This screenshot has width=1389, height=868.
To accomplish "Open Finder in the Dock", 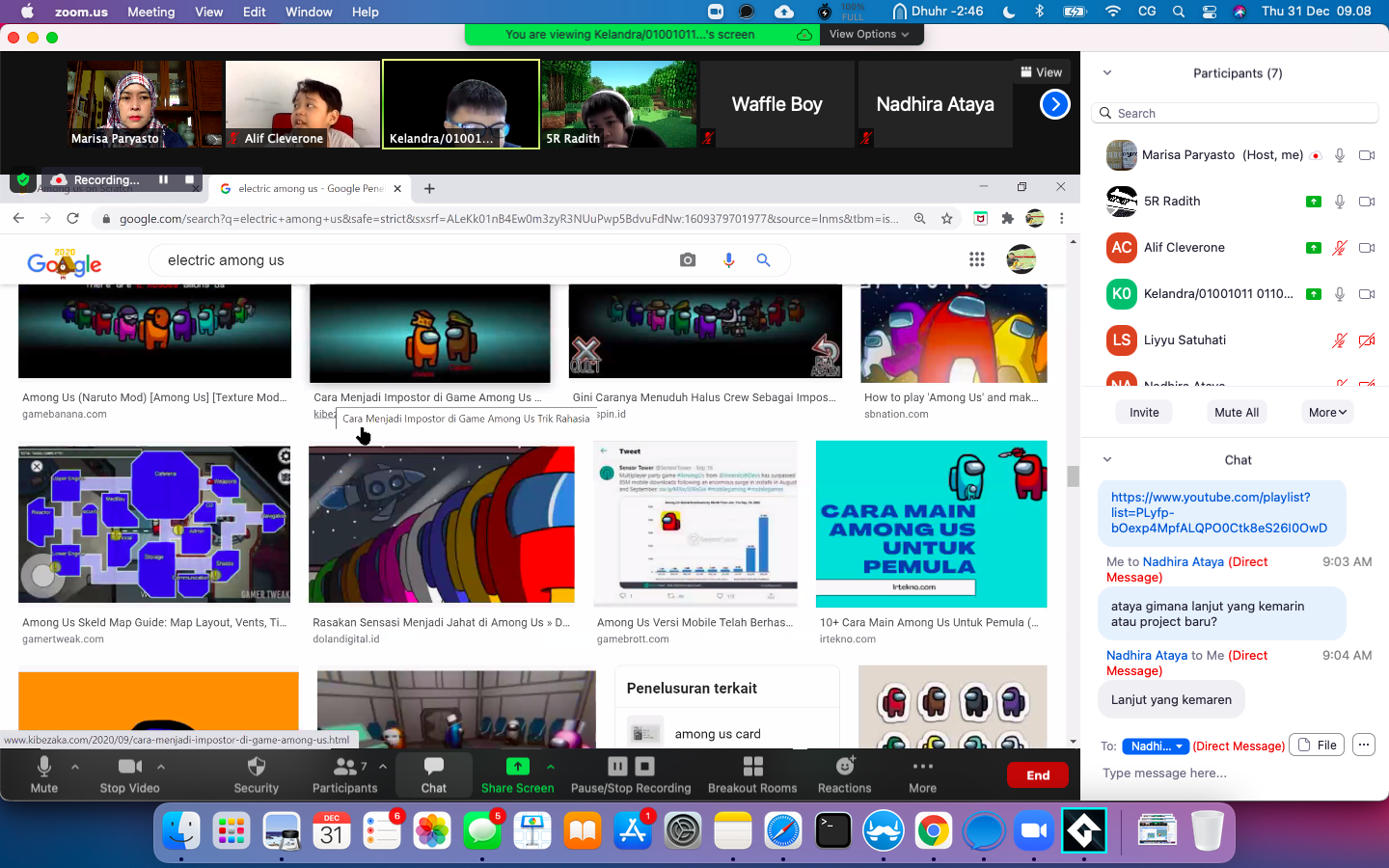I will point(181,830).
